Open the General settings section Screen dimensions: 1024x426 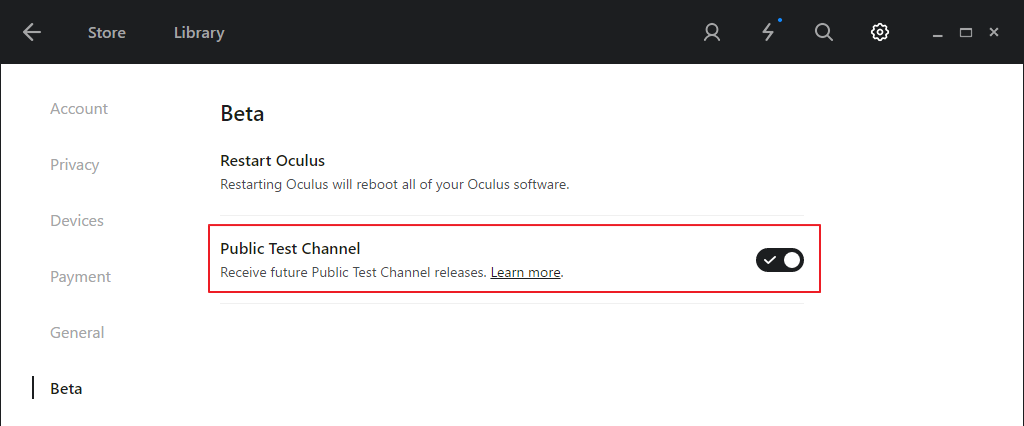pyautogui.click(x=77, y=332)
